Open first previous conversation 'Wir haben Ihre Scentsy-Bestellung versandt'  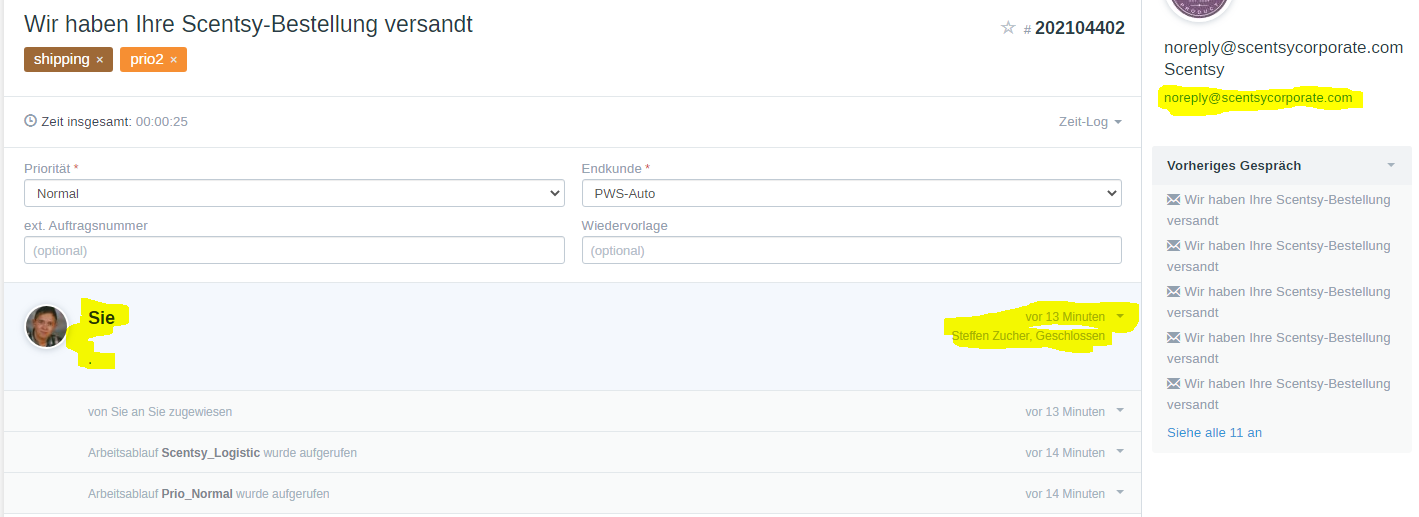click(1279, 210)
